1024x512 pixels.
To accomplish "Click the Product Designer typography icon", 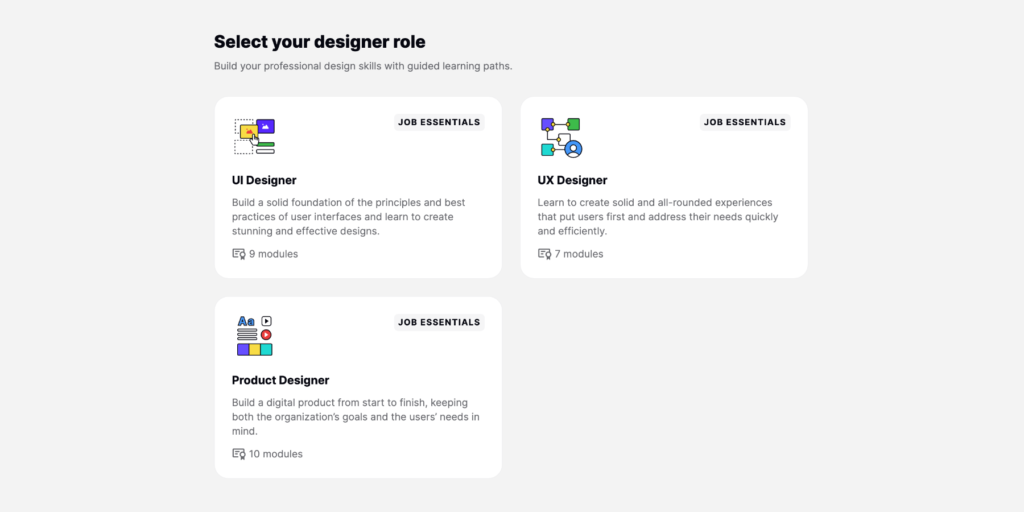I will pyautogui.click(x=254, y=336).
